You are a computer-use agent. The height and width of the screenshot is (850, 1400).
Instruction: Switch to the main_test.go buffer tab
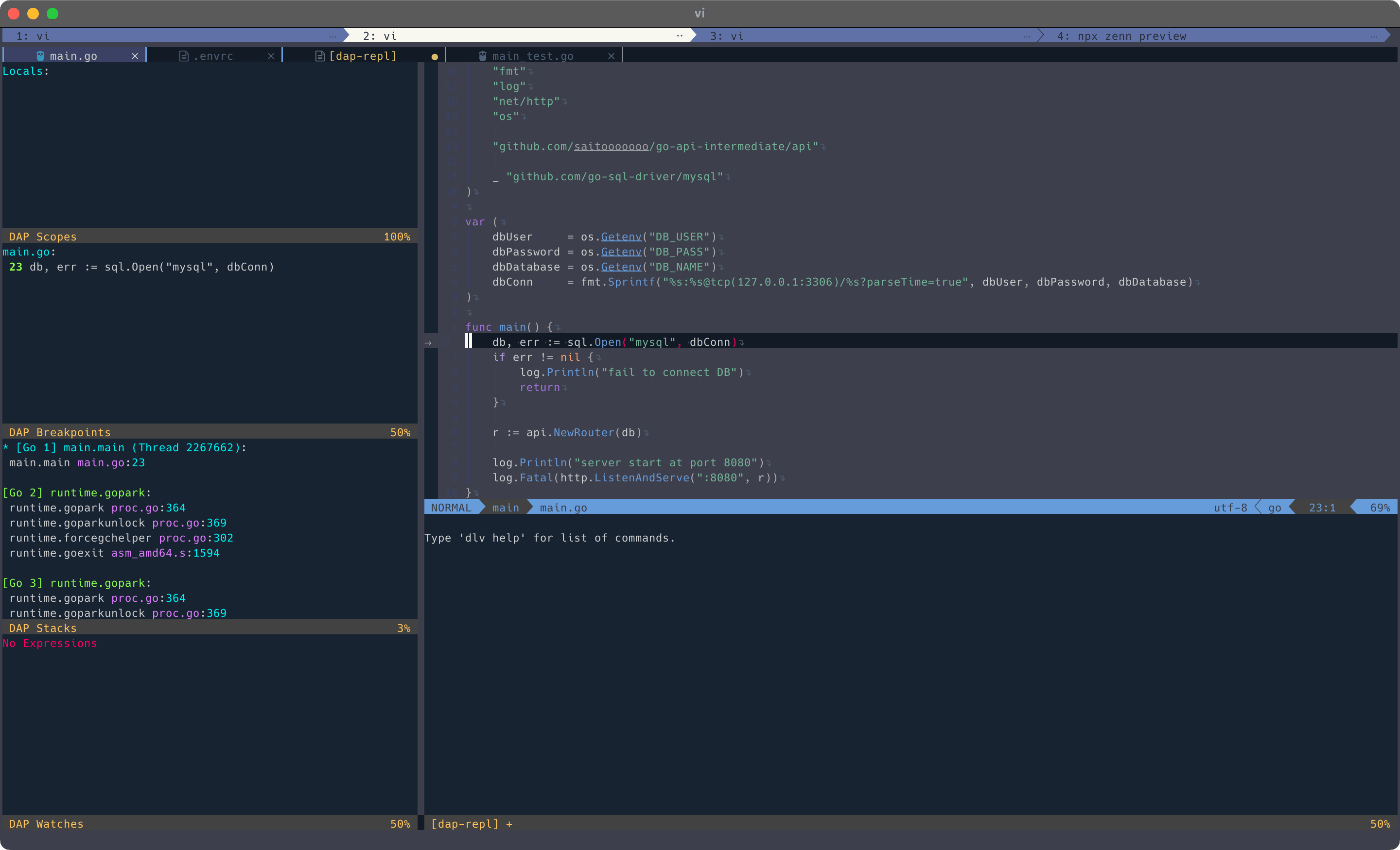(x=533, y=56)
